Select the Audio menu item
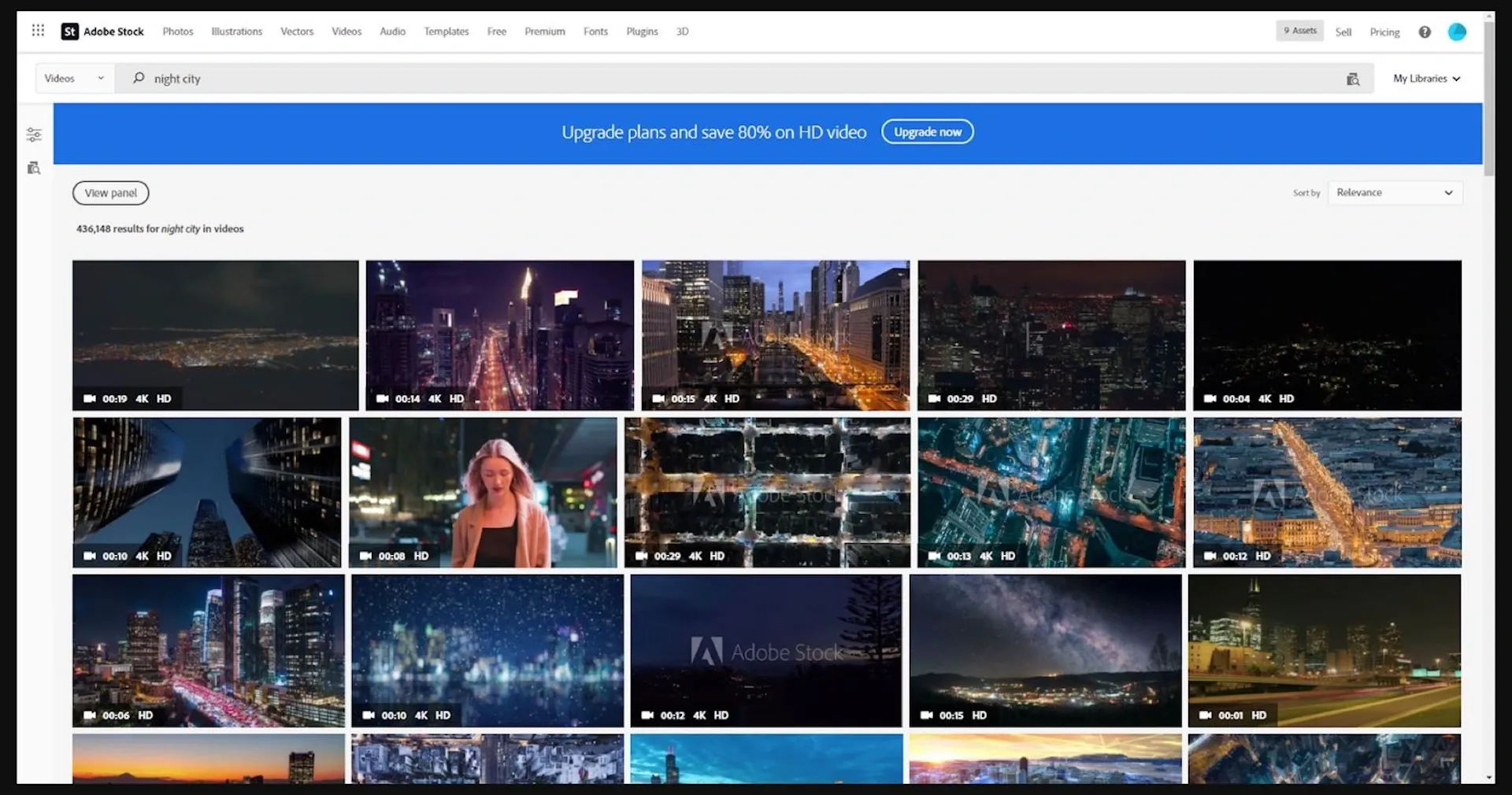Image resolution: width=1512 pixels, height=795 pixels. tap(392, 31)
